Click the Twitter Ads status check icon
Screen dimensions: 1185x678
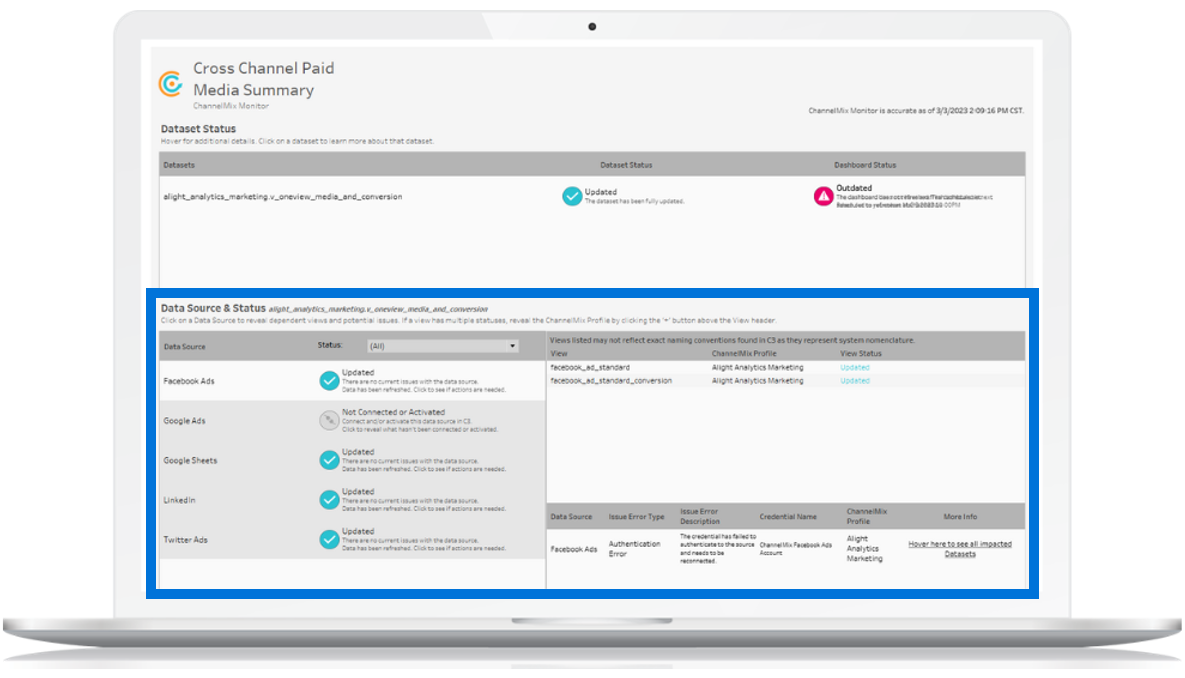pos(329,540)
